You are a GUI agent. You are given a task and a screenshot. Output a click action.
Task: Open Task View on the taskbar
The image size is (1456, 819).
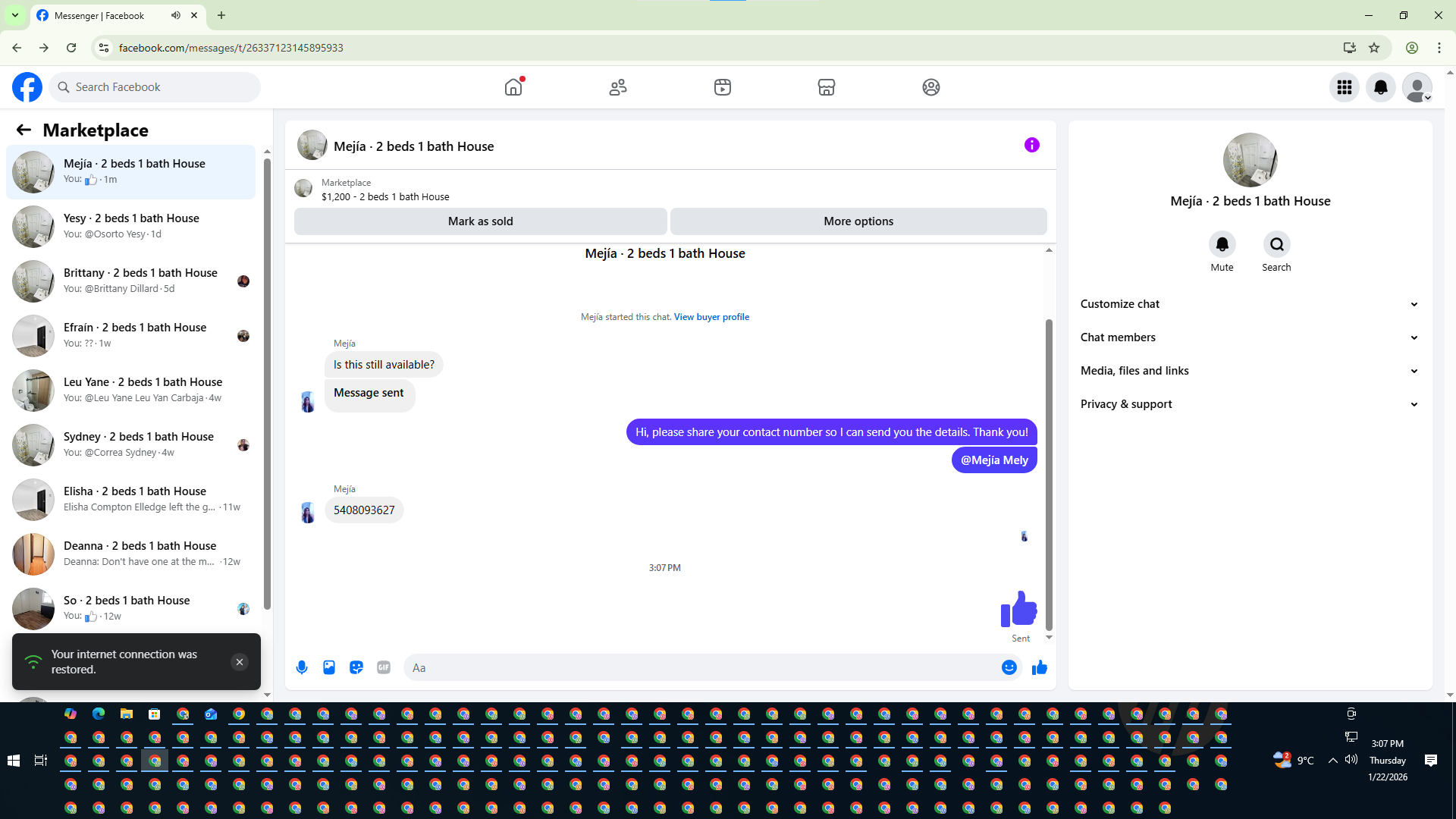(41, 761)
